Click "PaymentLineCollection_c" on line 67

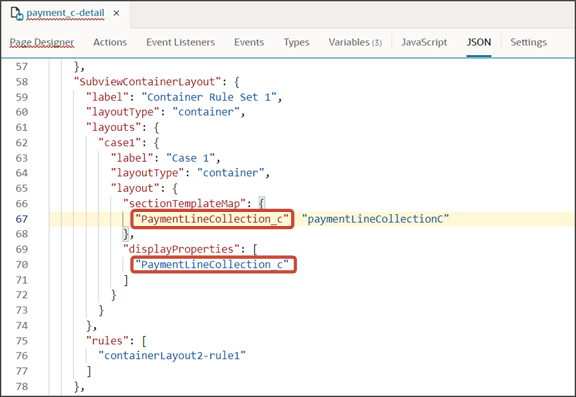coord(212,219)
